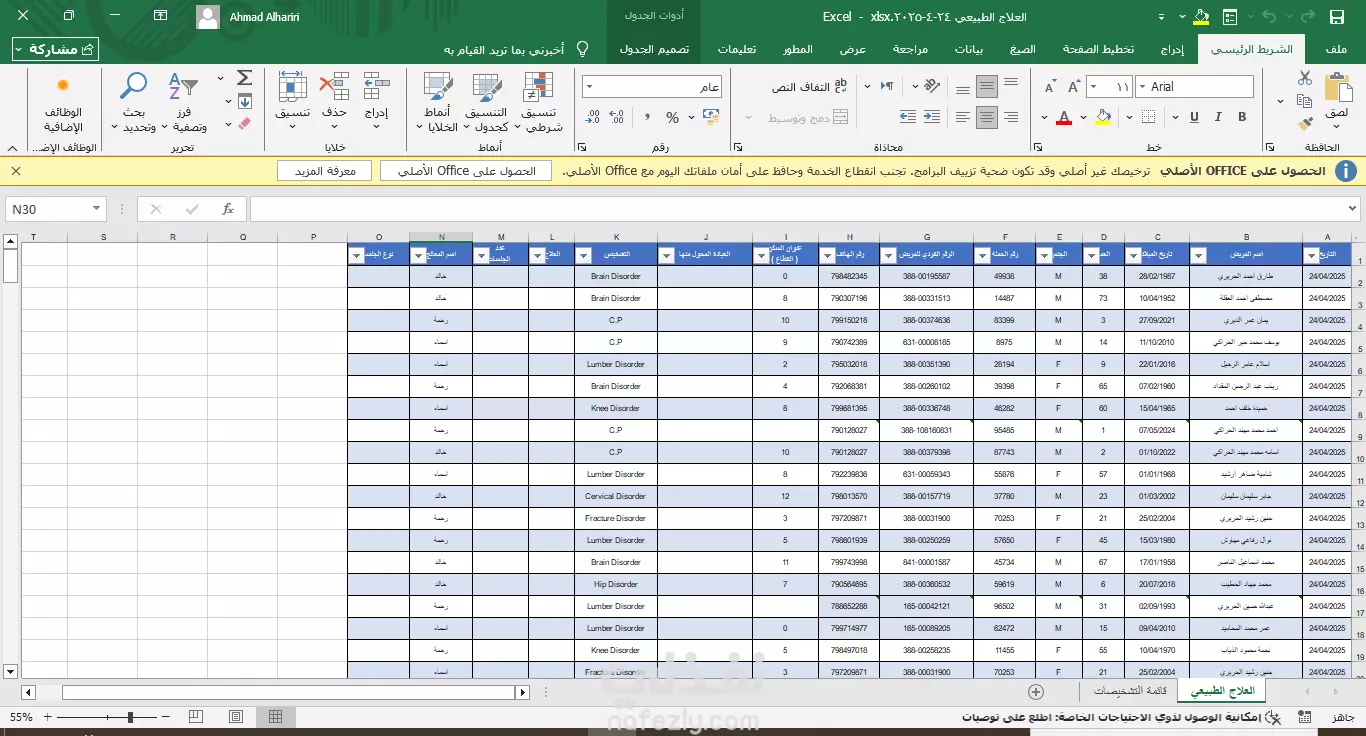This screenshot has width=1366, height=736.
Task: Toggle Bold formatting
Action: pyautogui.click(x=1244, y=118)
